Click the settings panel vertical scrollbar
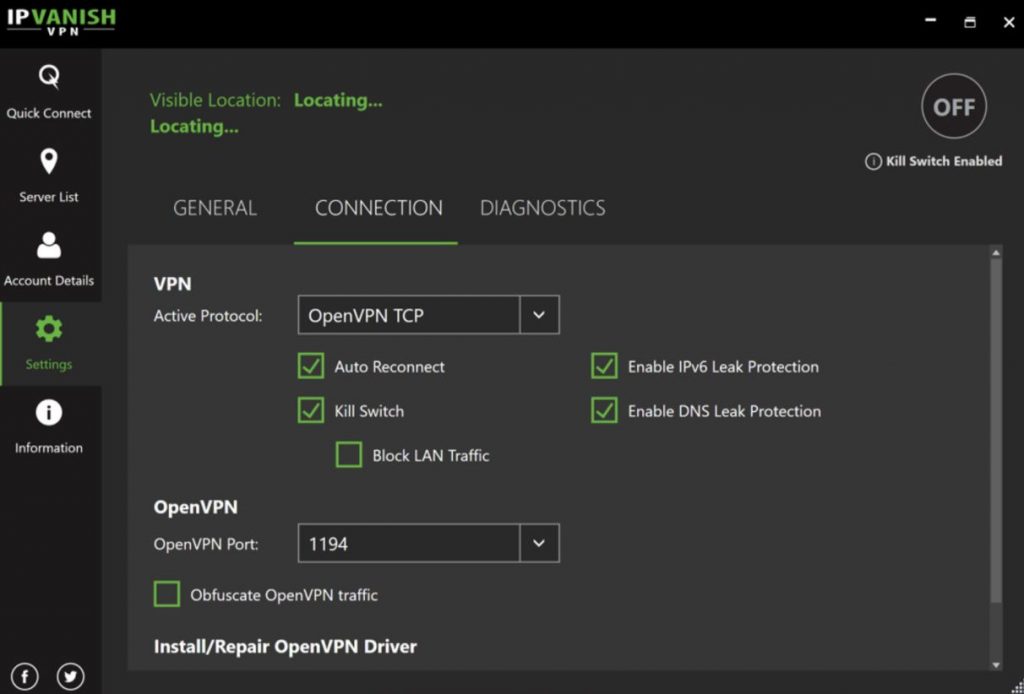The image size is (1024, 694). 996,431
